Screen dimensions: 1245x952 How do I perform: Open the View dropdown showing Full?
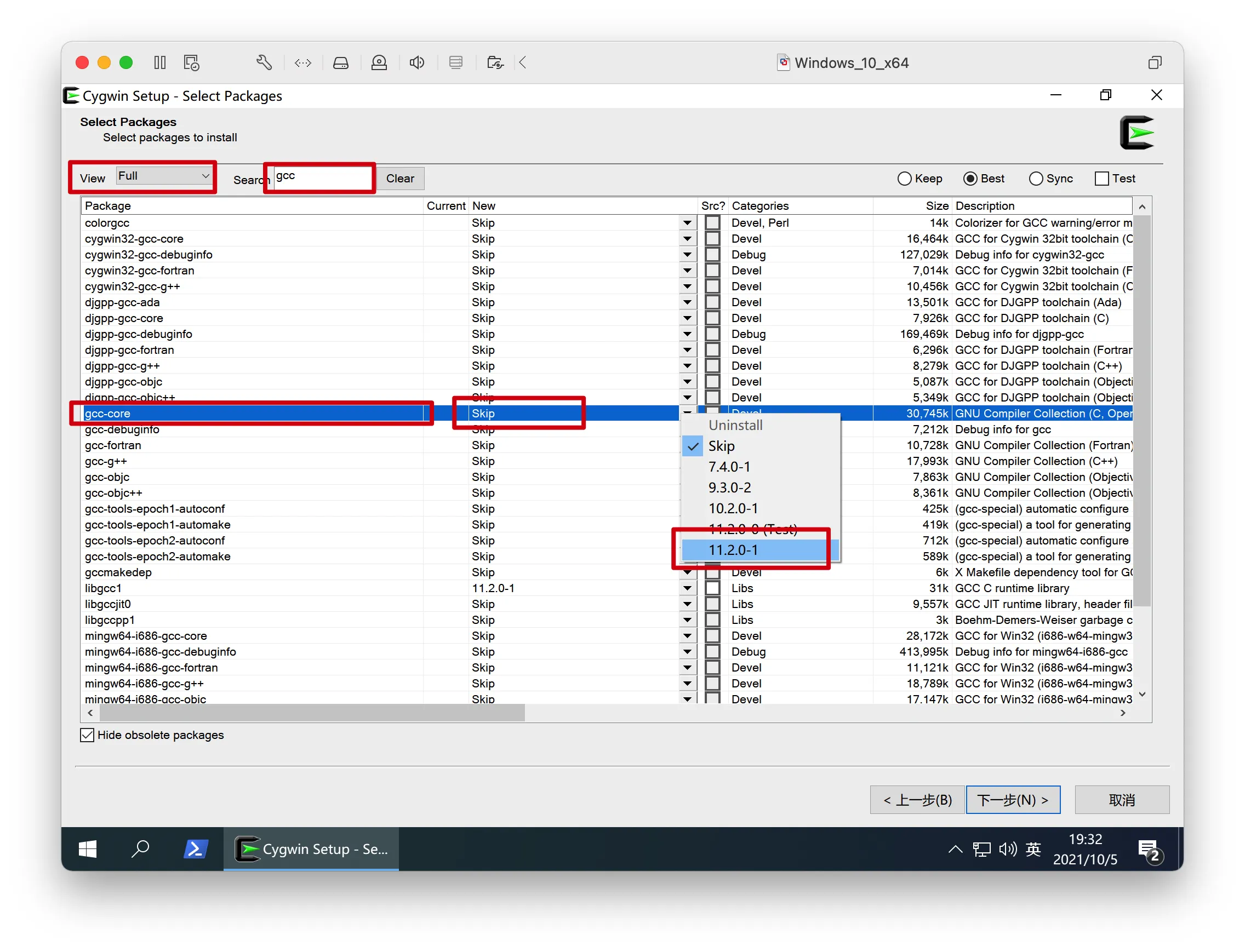click(164, 176)
